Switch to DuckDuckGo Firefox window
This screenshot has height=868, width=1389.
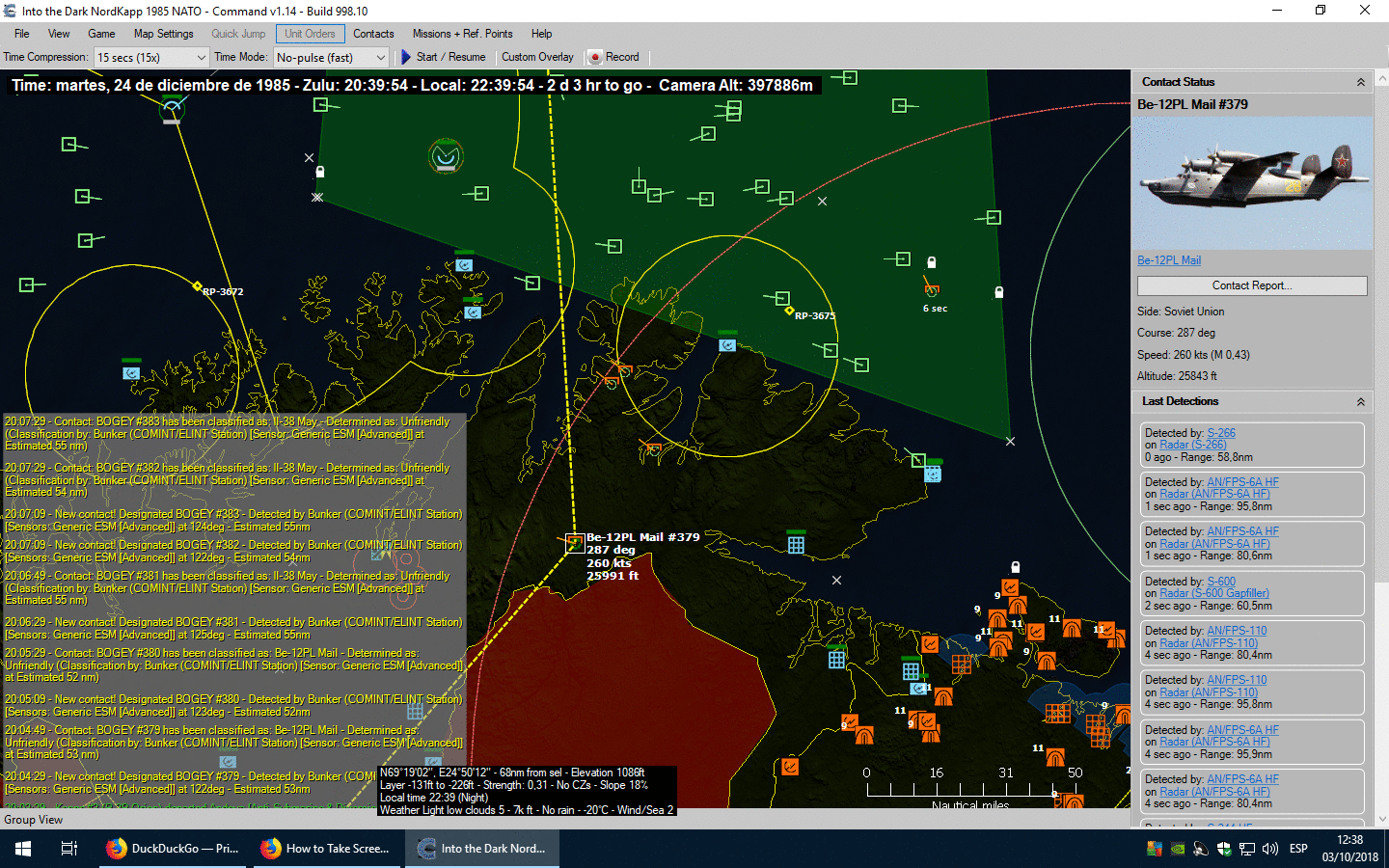click(x=174, y=849)
